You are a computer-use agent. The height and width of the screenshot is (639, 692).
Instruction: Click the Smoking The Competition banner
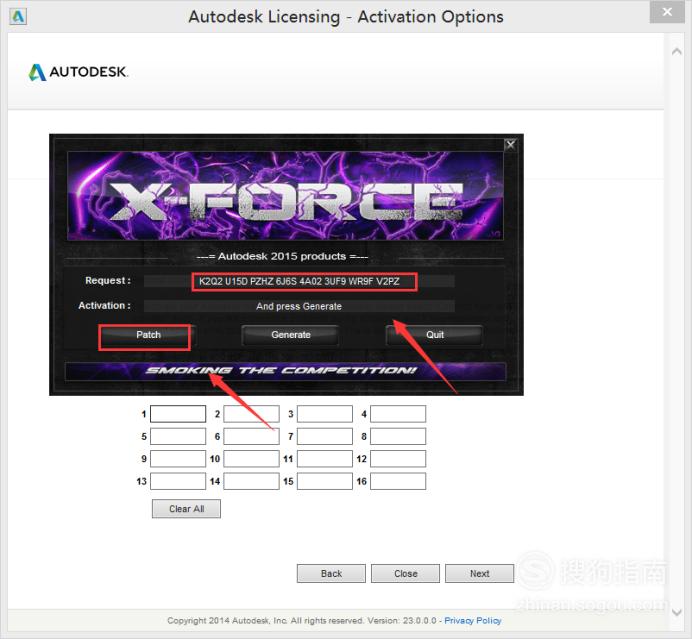tap(285, 371)
